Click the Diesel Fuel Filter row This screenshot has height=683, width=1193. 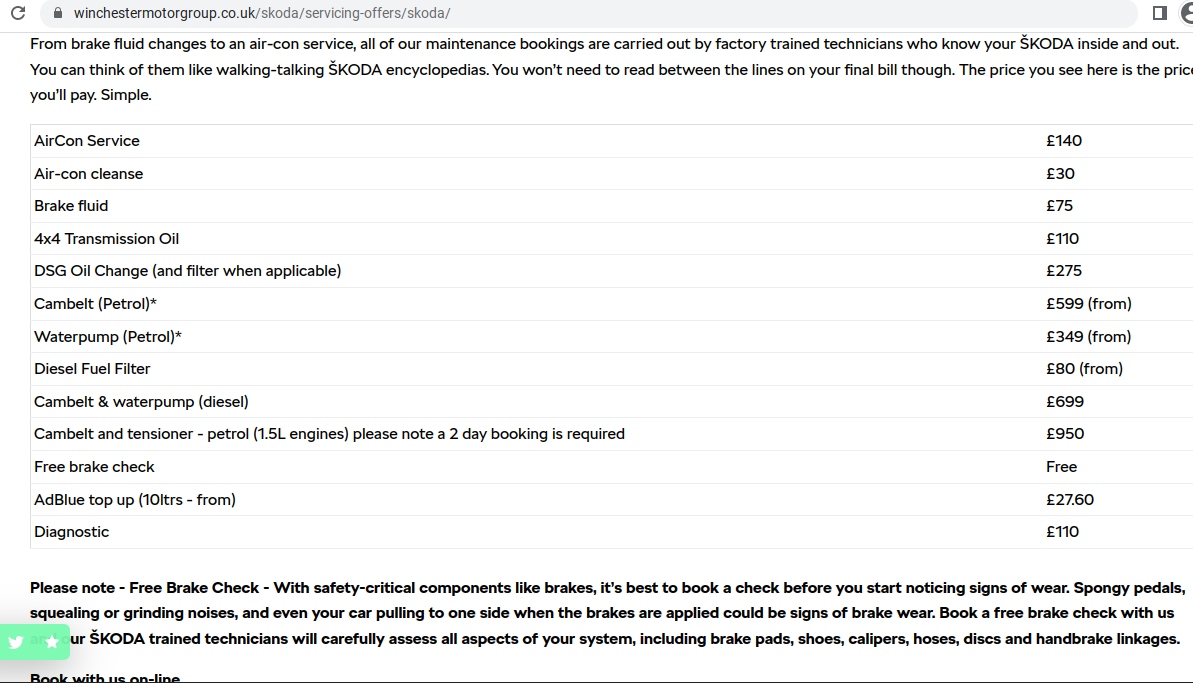pyautogui.click(x=92, y=369)
